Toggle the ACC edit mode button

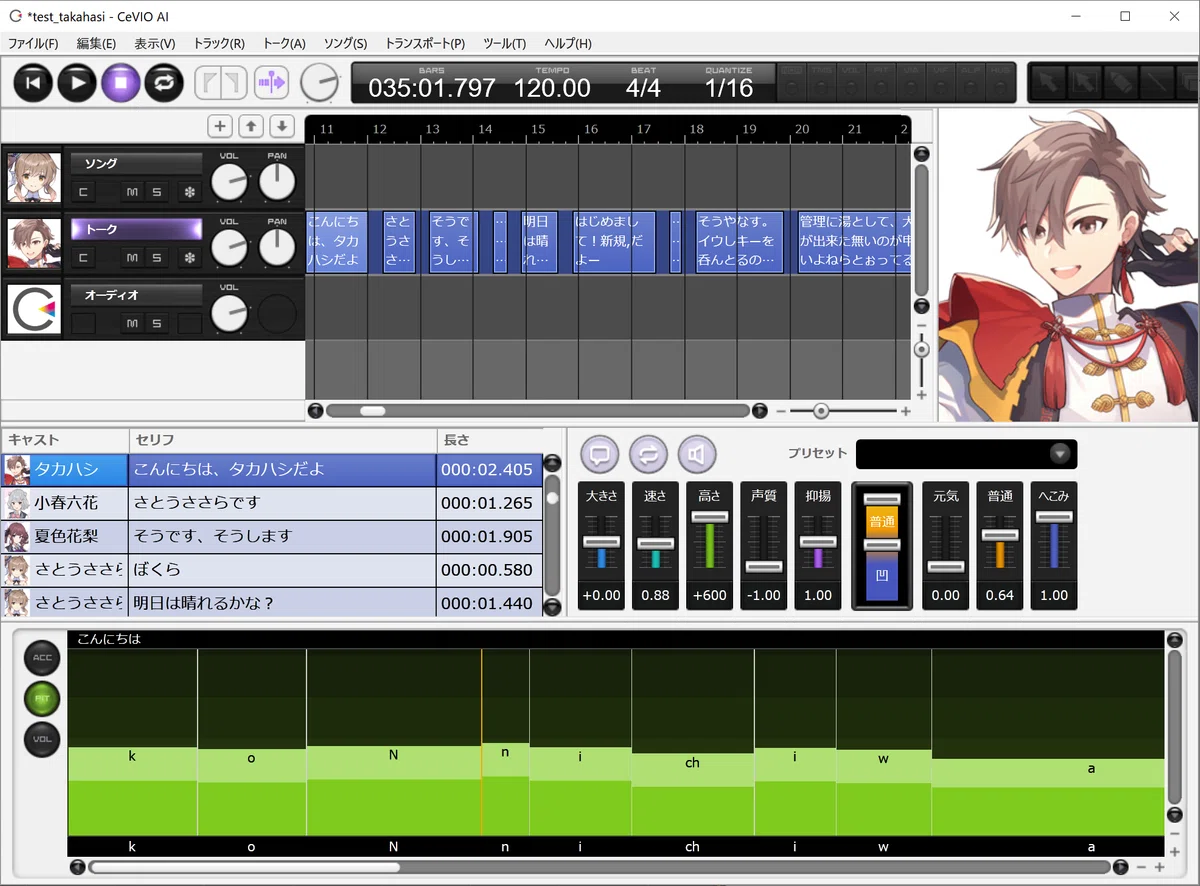(x=42, y=657)
